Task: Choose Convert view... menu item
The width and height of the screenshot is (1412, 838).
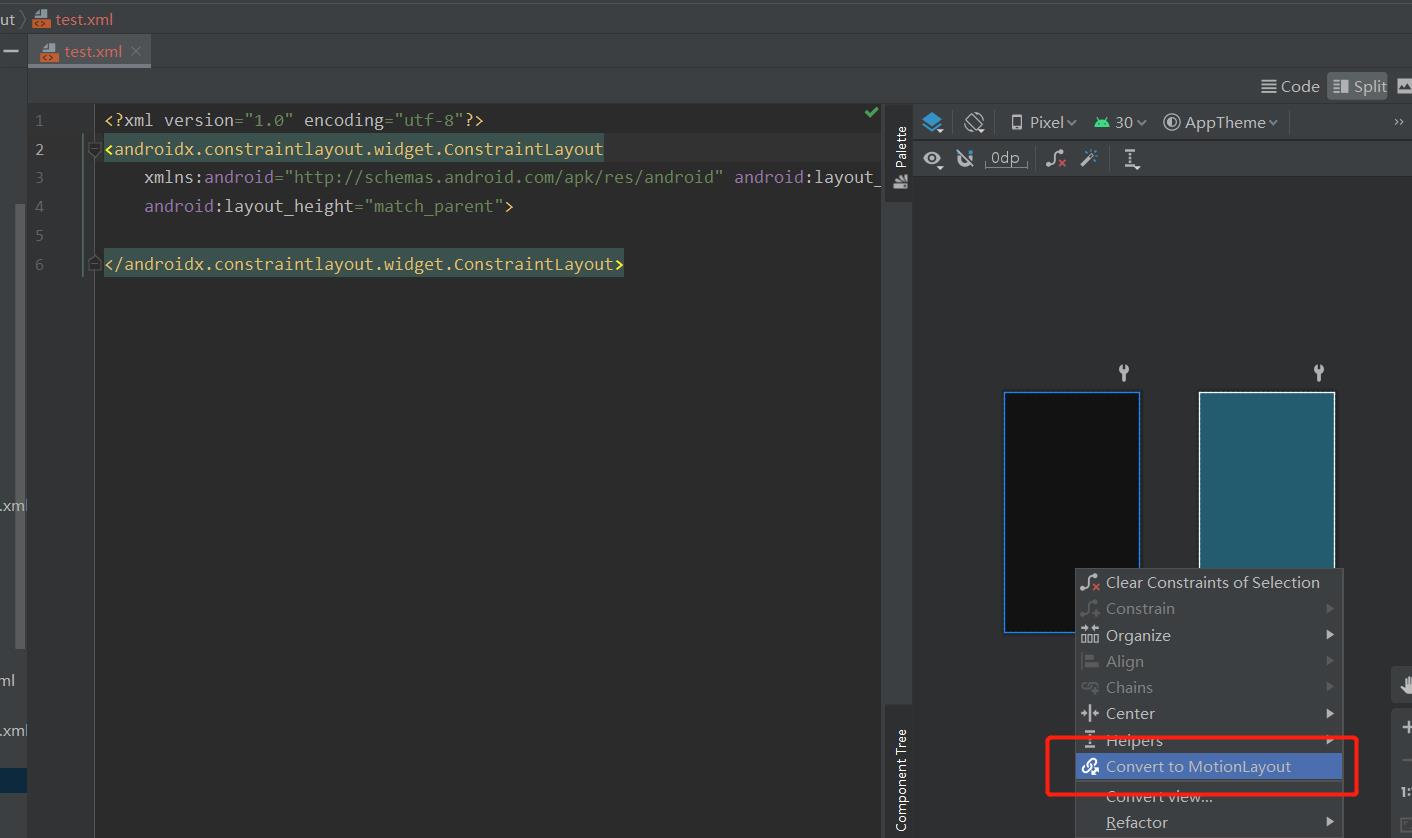Action: pyautogui.click(x=1209, y=796)
